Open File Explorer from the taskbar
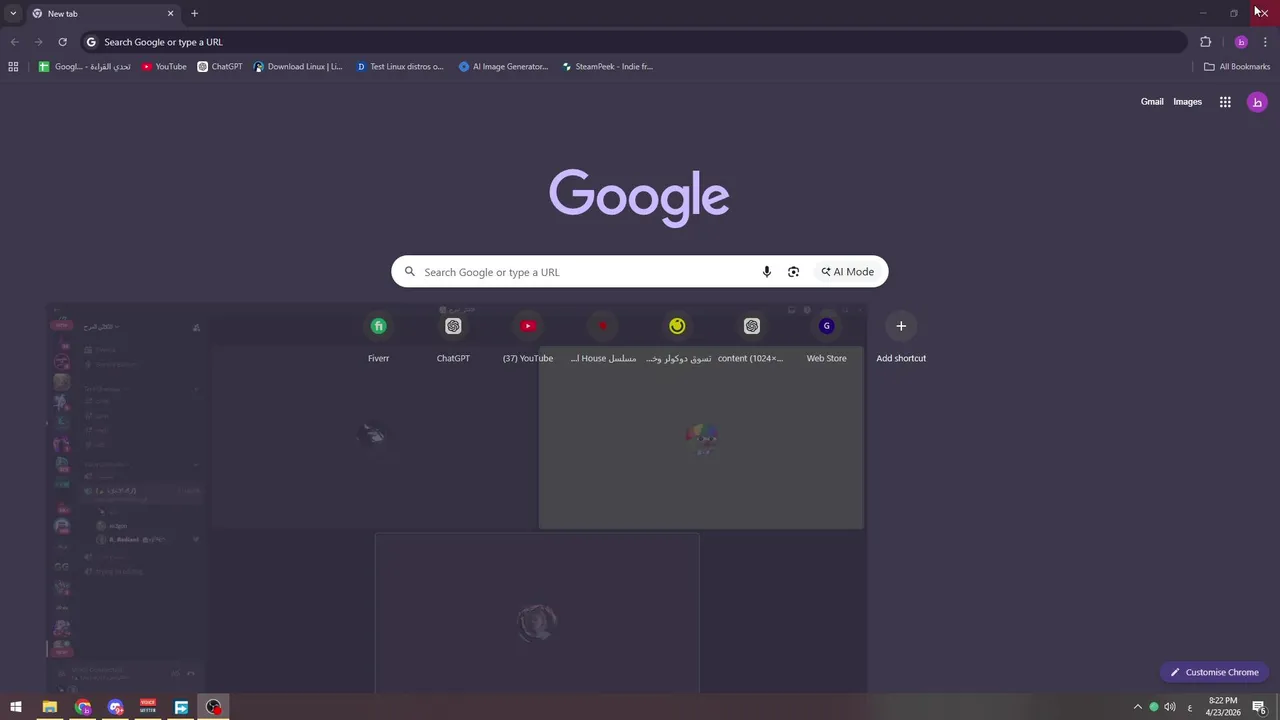Viewport: 1280px width, 720px height. click(x=50, y=707)
